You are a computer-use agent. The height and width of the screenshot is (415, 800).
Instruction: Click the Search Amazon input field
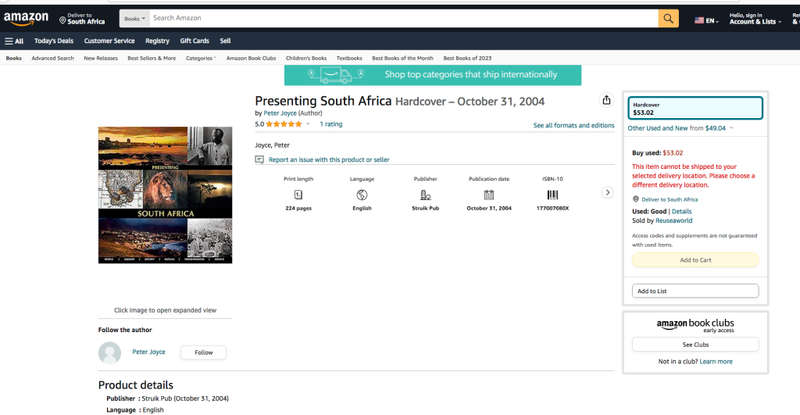(404, 18)
